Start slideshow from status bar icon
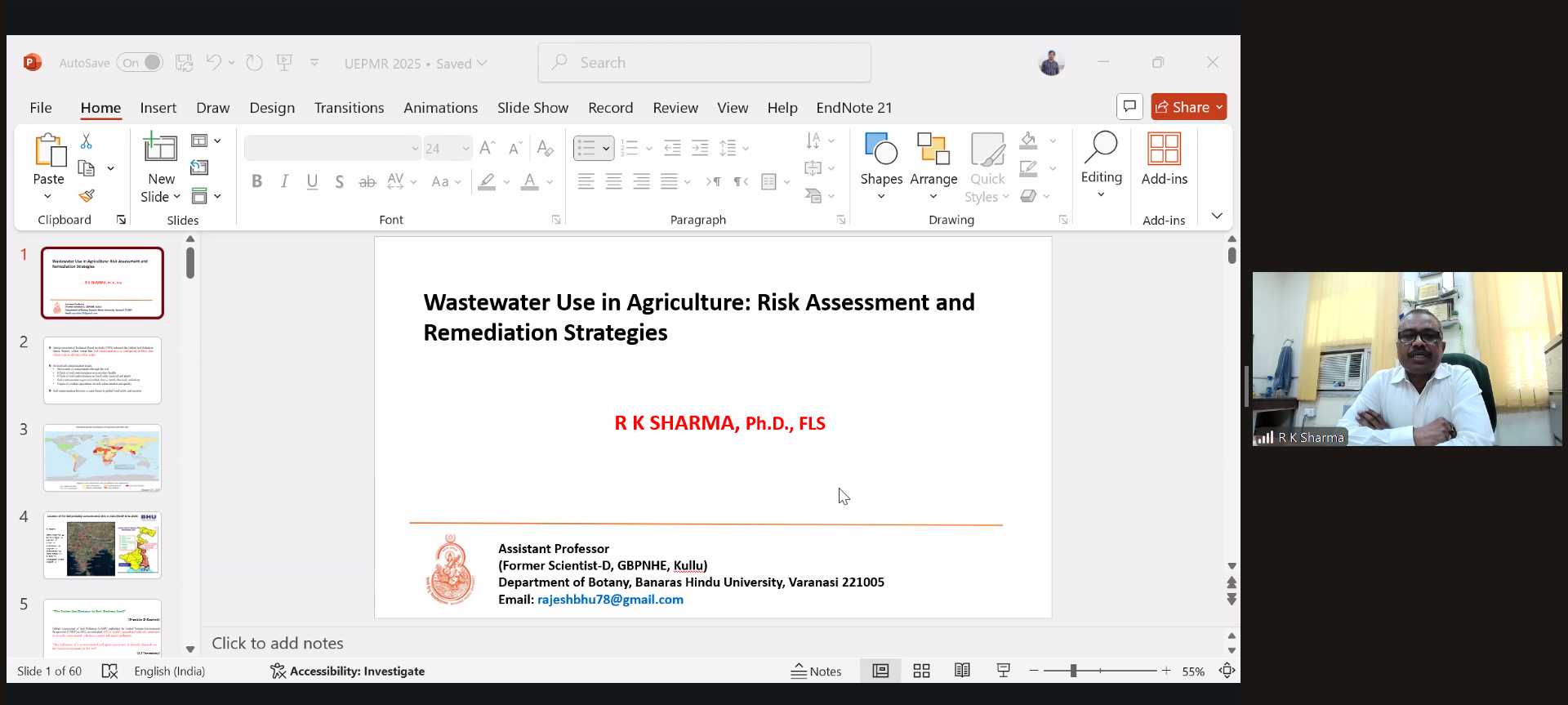 tap(1004, 671)
